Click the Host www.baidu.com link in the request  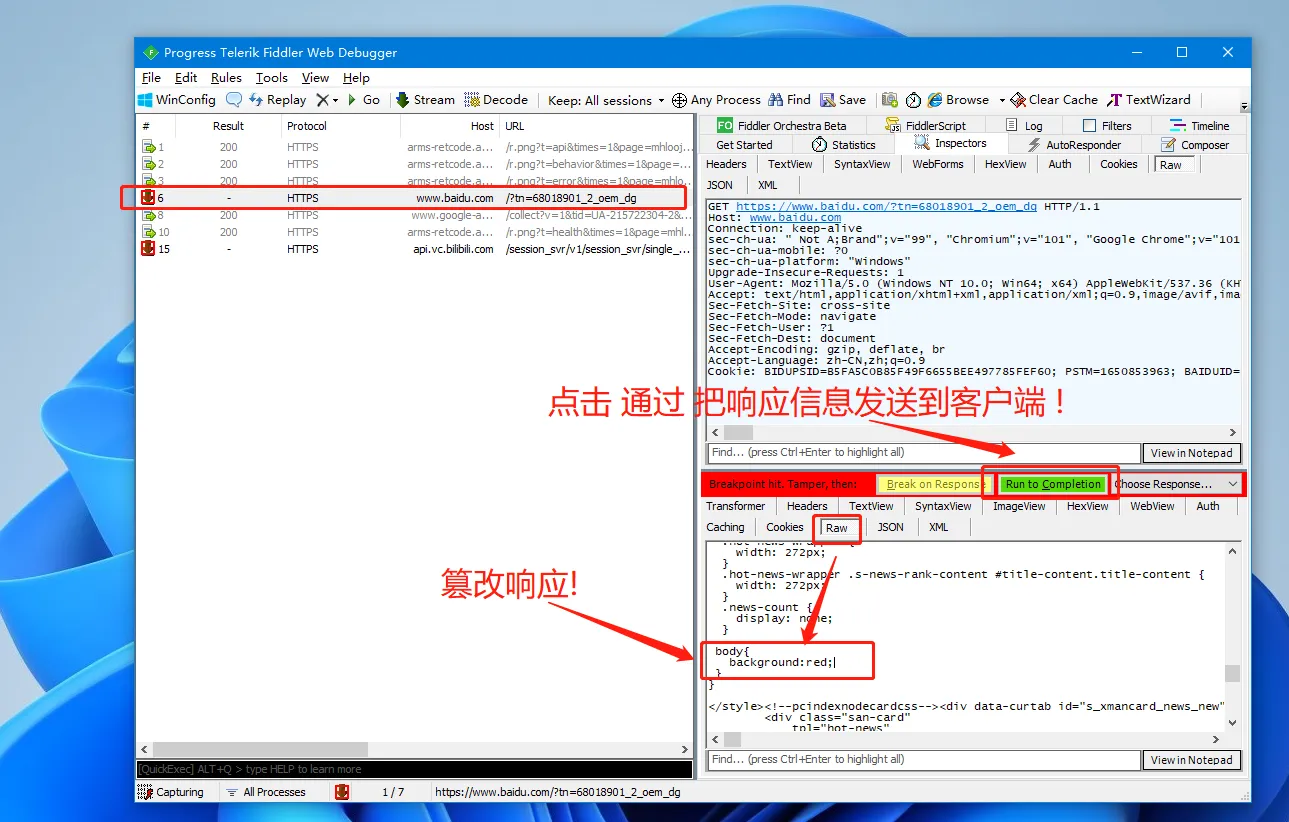(x=795, y=217)
